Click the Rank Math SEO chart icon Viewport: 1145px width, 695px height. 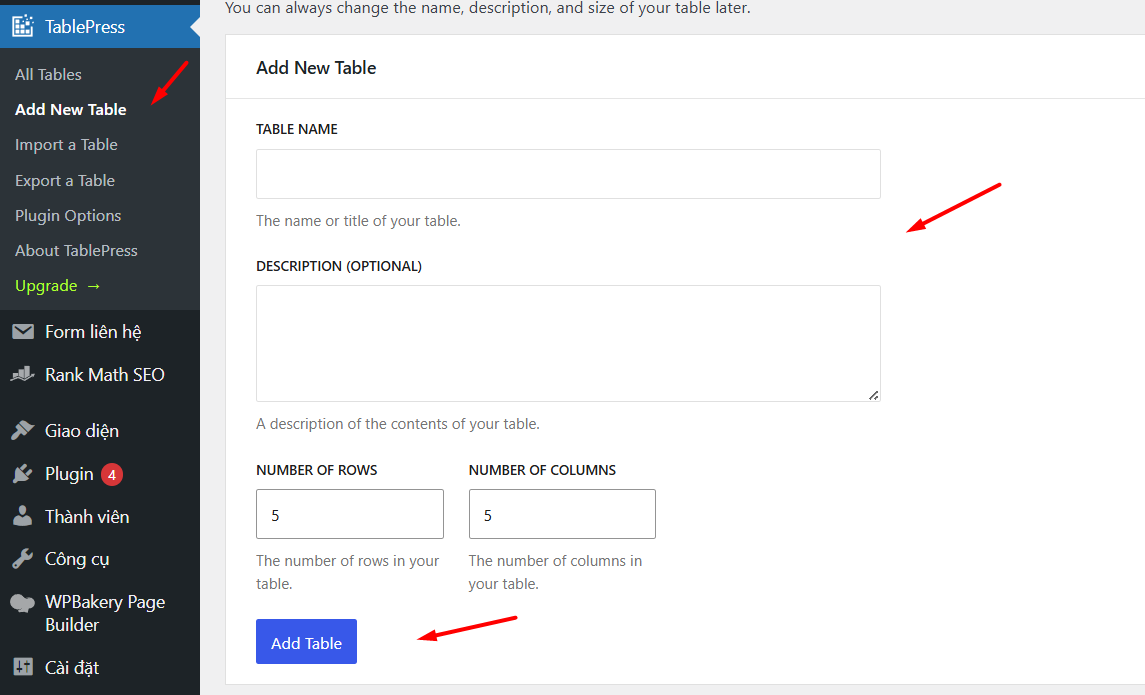pyautogui.click(x=23, y=375)
